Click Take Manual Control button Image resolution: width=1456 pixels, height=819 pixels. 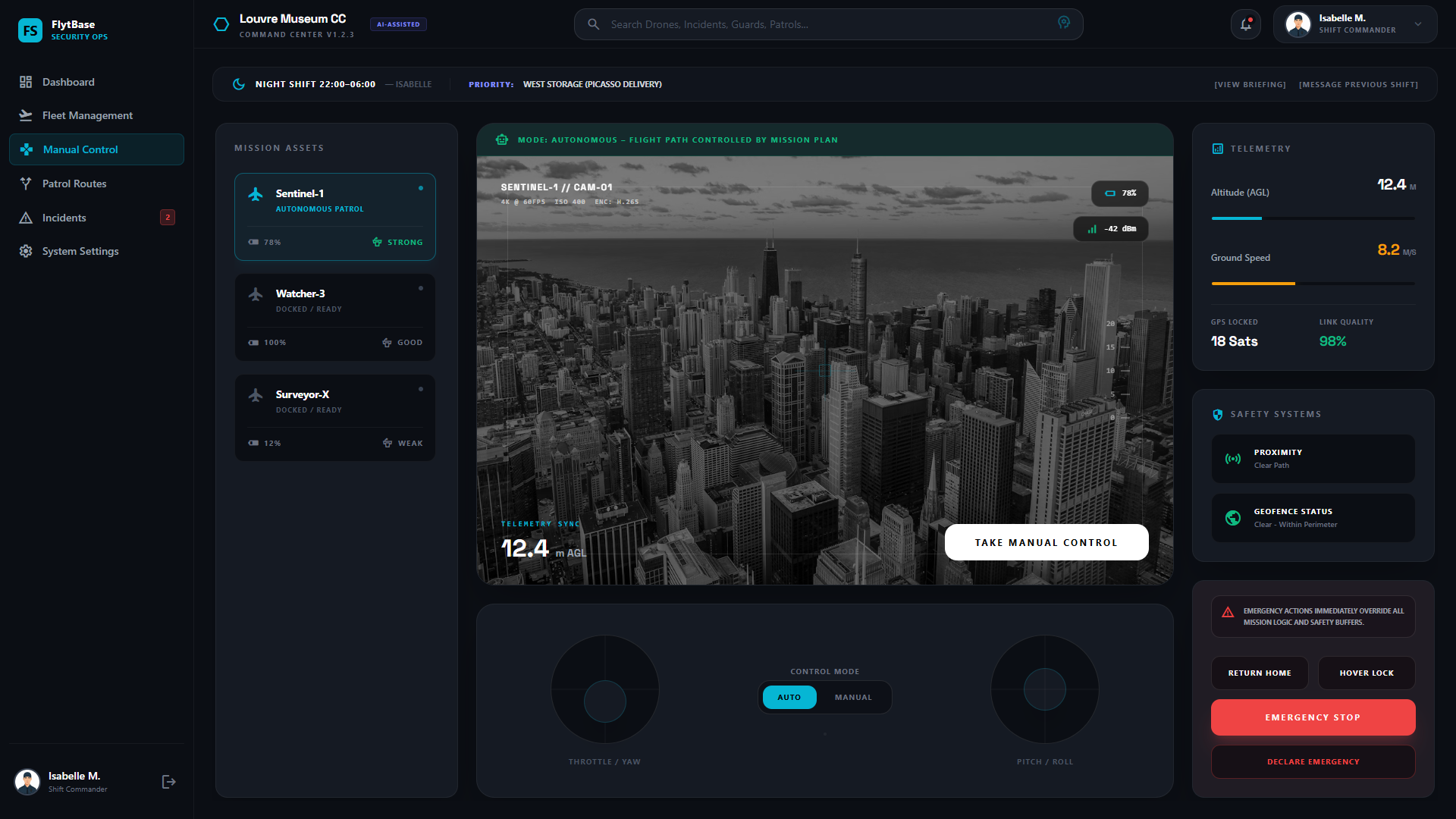click(x=1046, y=542)
